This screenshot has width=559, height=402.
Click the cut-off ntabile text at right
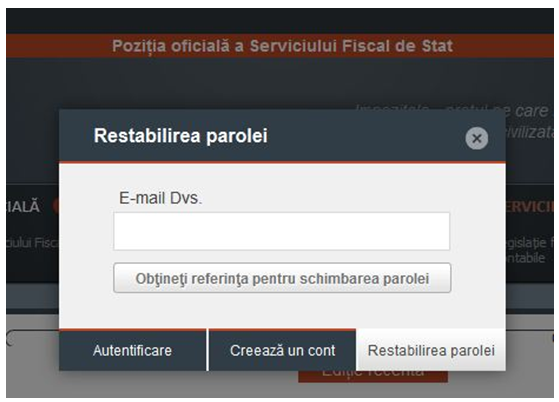[525, 258]
